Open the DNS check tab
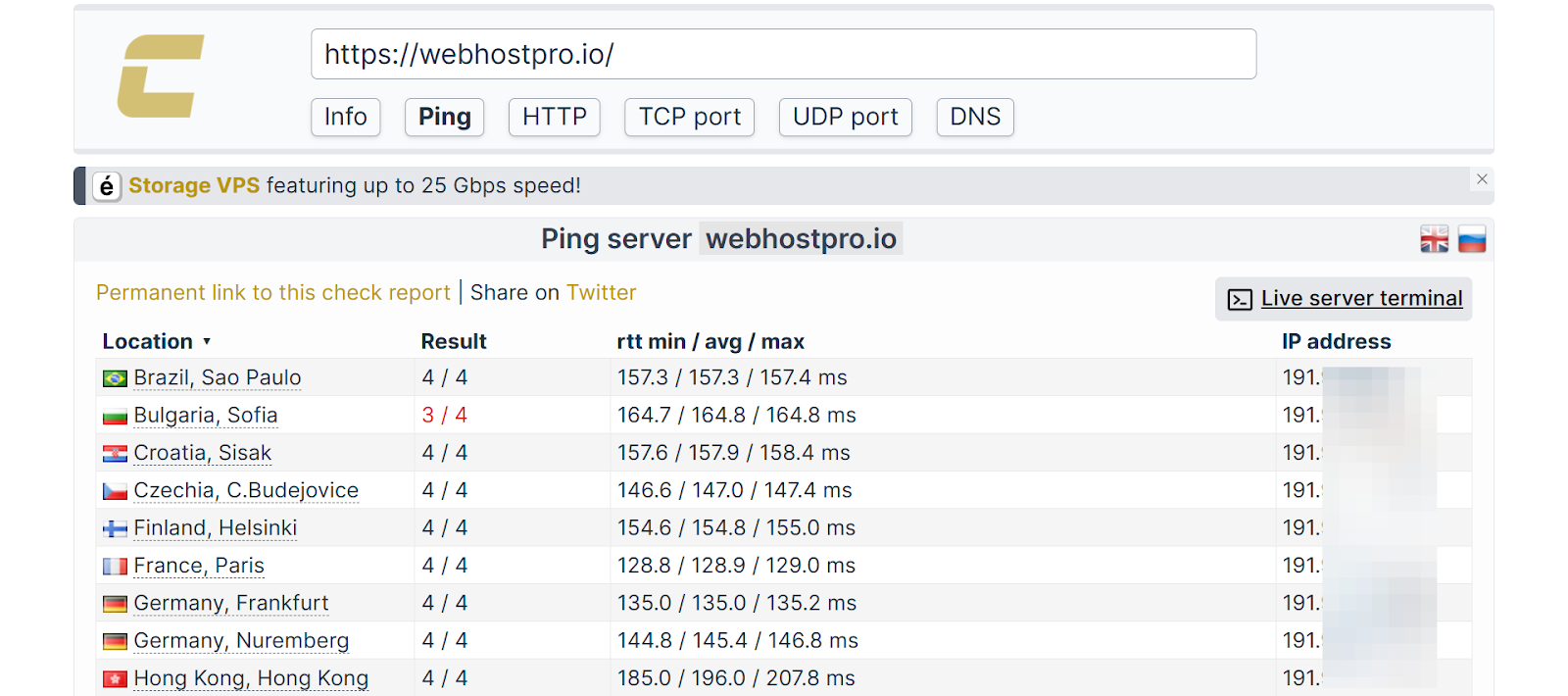This screenshot has width=1568, height=696. tap(975, 117)
